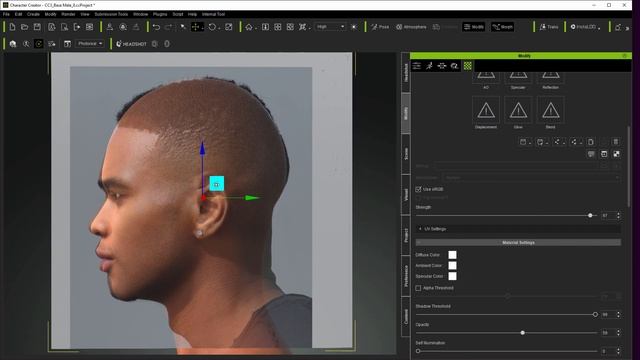The width and height of the screenshot is (640, 360).
Task: Select the Move gizmo tool
Action: 196,27
